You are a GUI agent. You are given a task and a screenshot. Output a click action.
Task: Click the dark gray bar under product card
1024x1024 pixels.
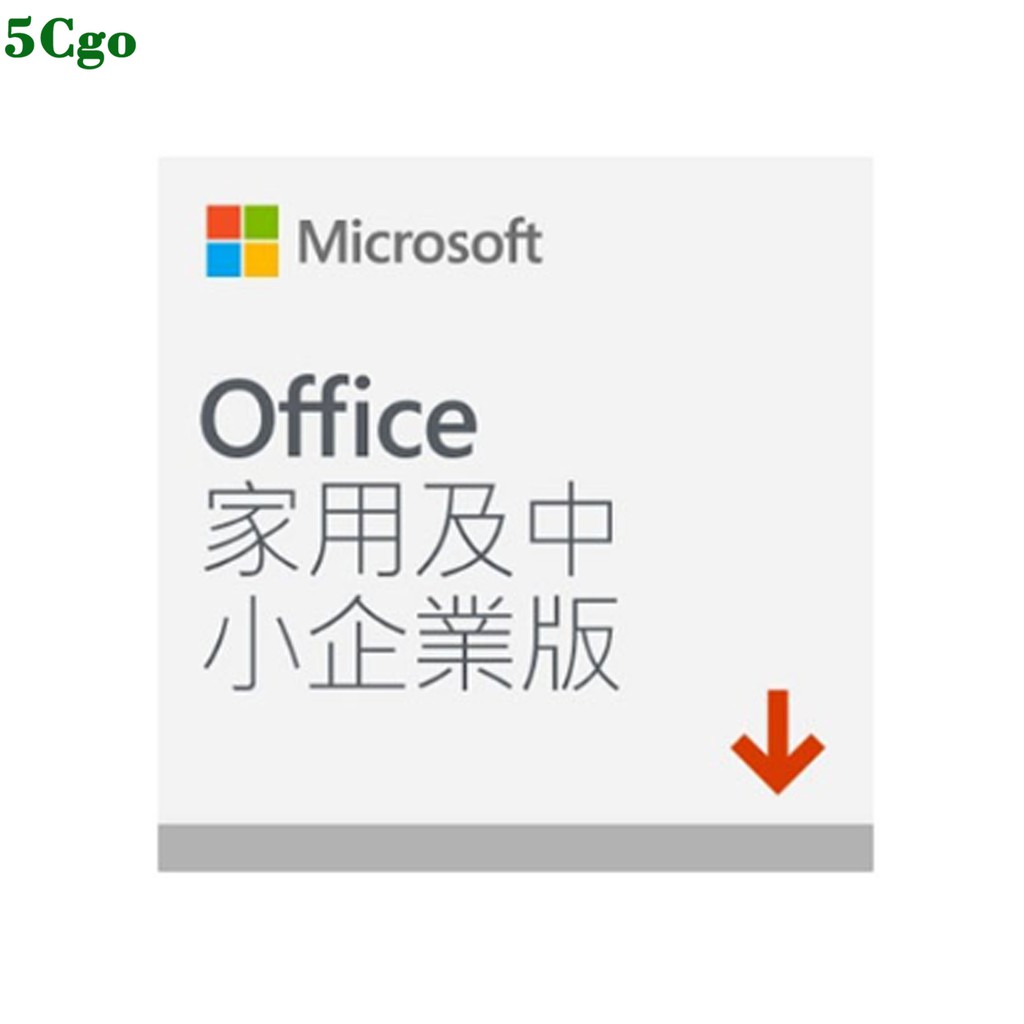[x=515, y=848]
